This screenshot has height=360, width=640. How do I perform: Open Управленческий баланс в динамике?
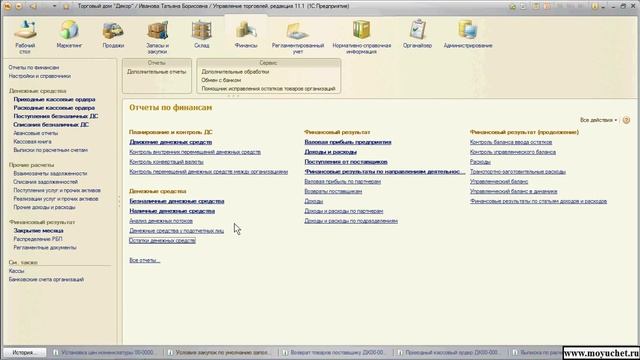(513, 191)
